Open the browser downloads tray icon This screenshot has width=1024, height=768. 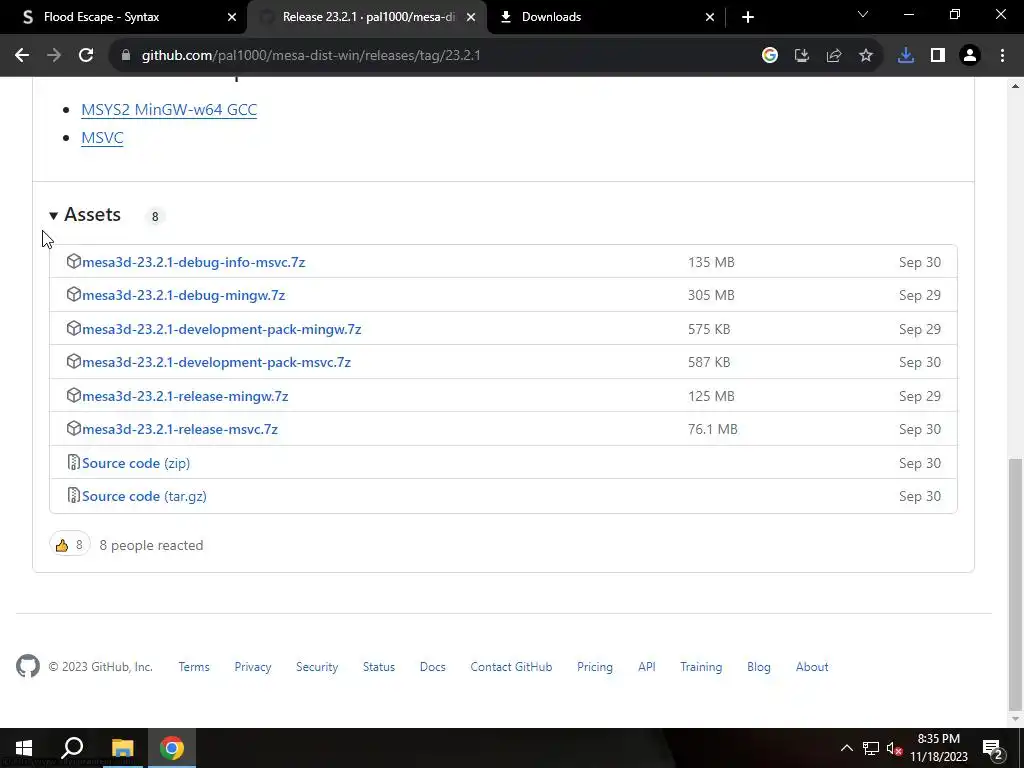906,56
